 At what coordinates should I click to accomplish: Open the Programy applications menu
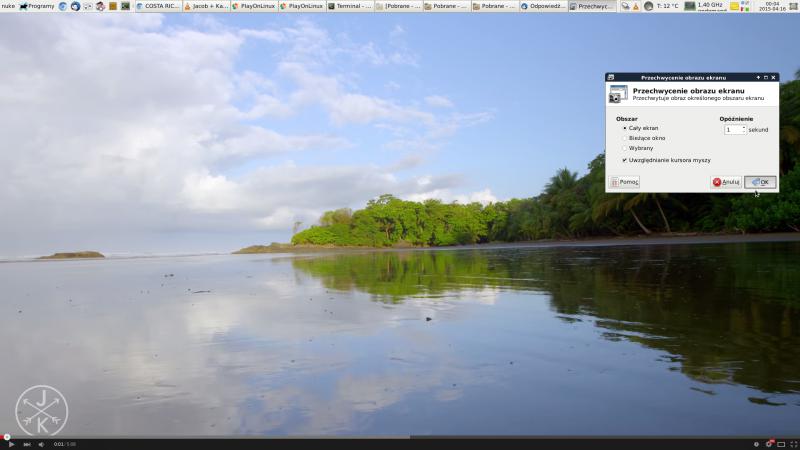[x=37, y=6]
